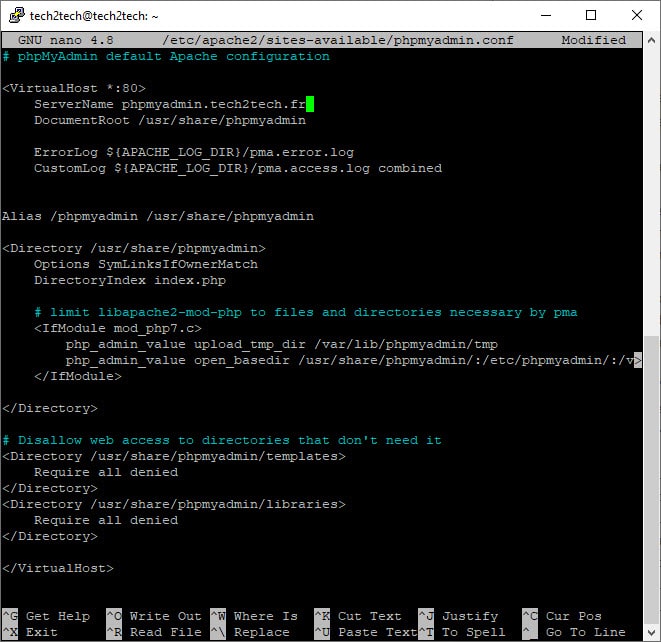Place cursor on the DocumentRoot line
Image resolution: width=661 pixels, height=642 pixels.
pyautogui.click(x=169, y=120)
